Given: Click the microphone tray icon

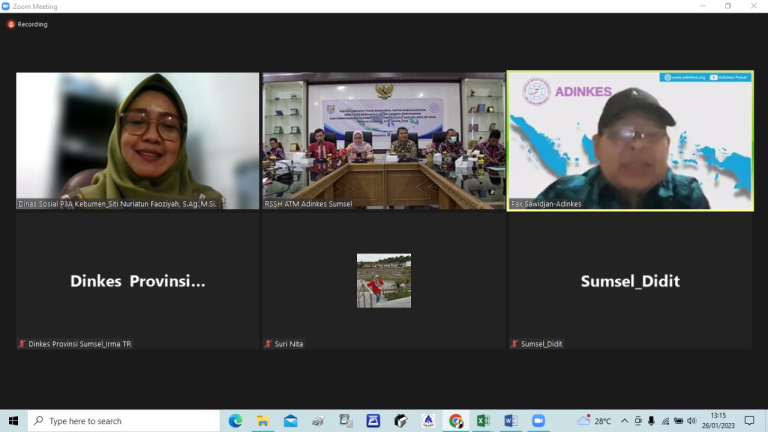Looking at the screenshot, I should [x=651, y=421].
